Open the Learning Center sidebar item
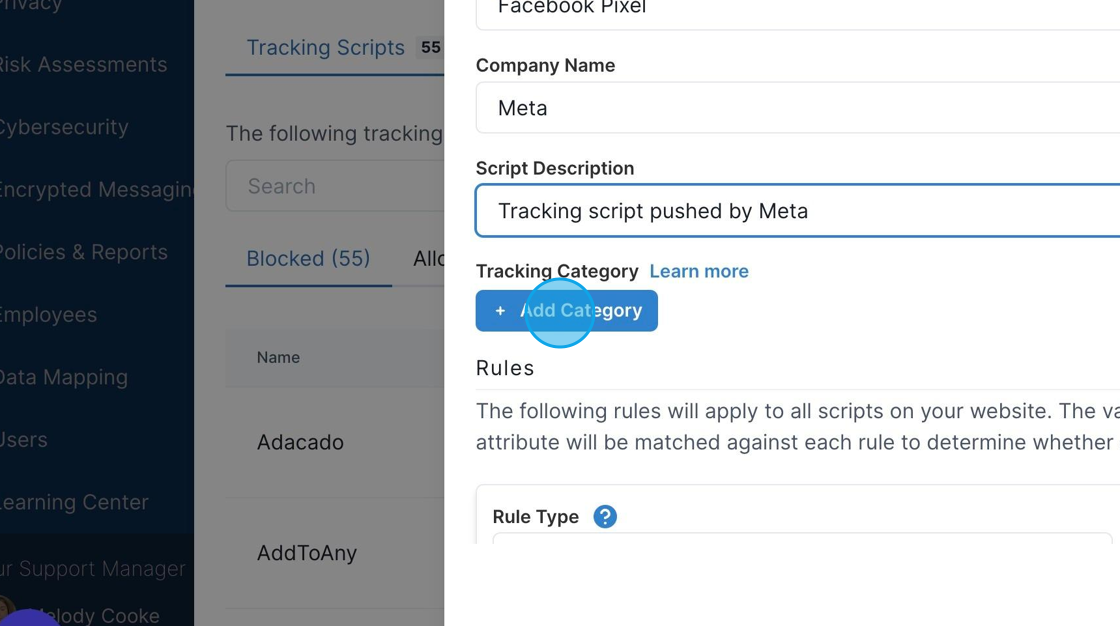 pyautogui.click(x=74, y=502)
